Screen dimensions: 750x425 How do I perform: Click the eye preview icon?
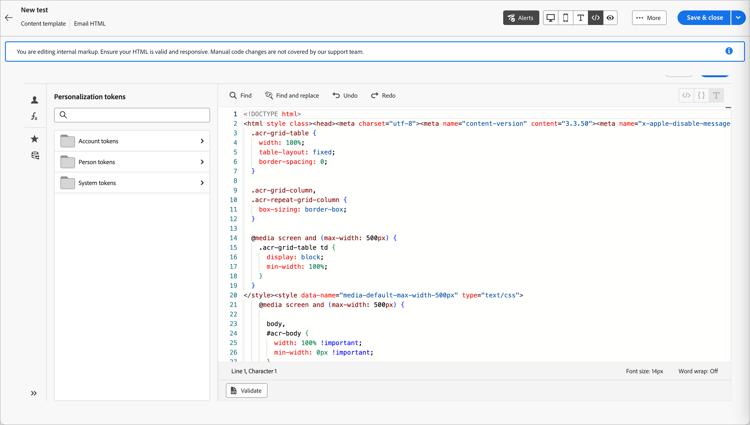[x=610, y=17]
